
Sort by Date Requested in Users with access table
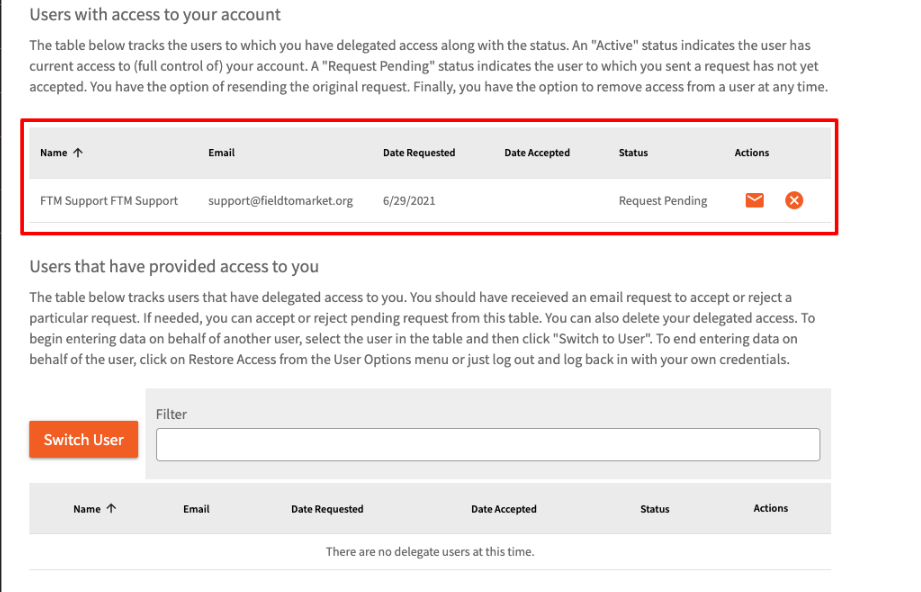click(418, 153)
